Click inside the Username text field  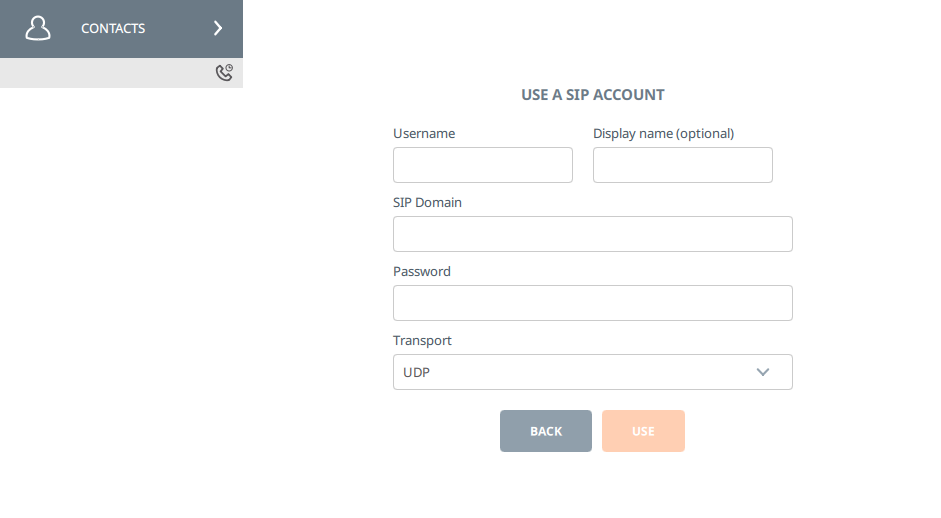(x=482, y=165)
